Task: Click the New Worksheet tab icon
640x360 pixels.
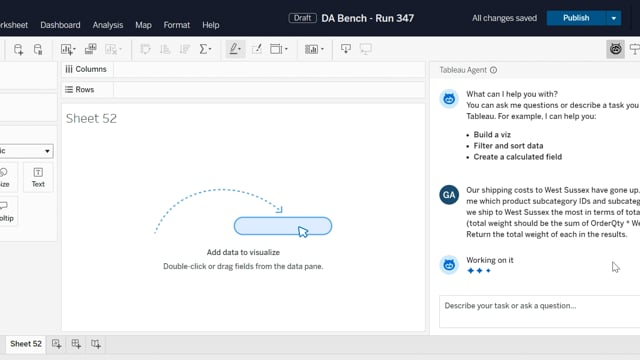Action: pos(56,344)
